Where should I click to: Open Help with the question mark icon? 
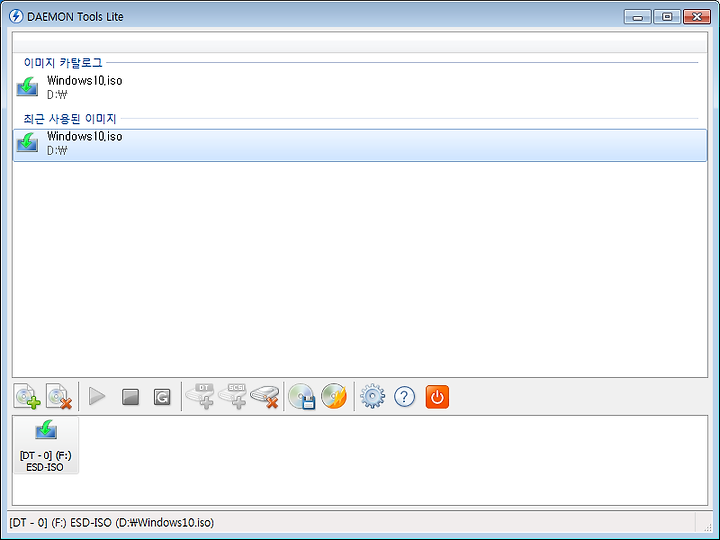tap(405, 396)
